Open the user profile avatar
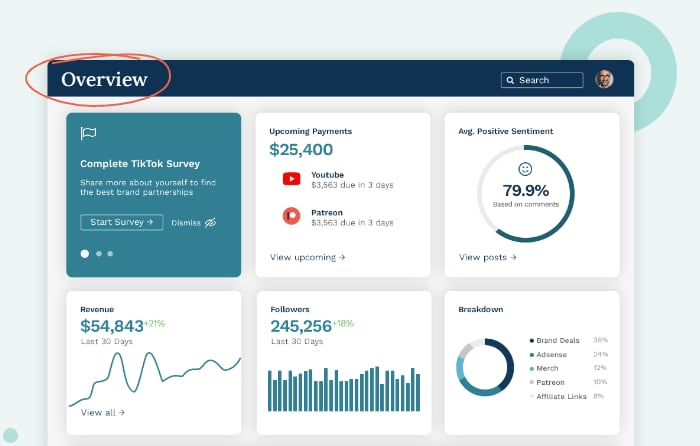This screenshot has height=446, width=700. pos(604,79)
